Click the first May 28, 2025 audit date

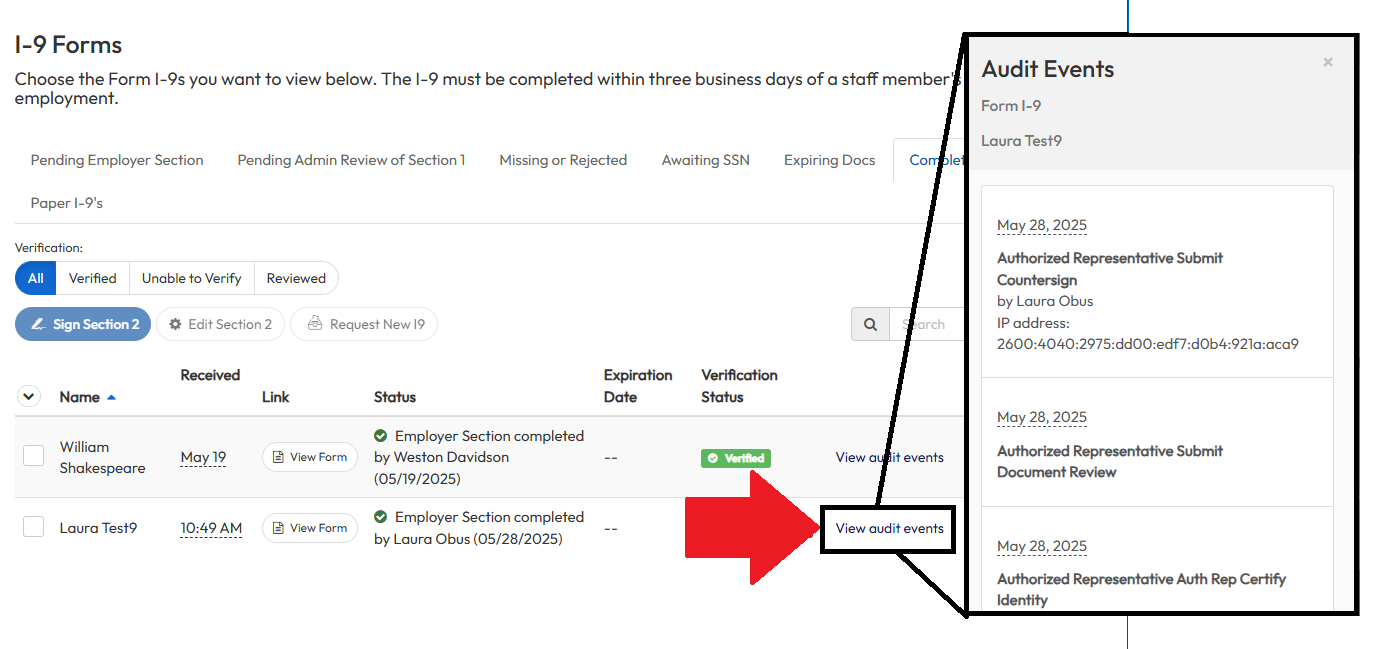(1042, 225)
